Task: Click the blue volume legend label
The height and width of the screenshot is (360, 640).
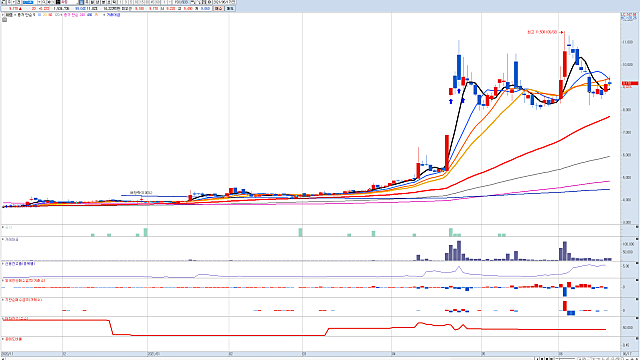Action: 114,15
